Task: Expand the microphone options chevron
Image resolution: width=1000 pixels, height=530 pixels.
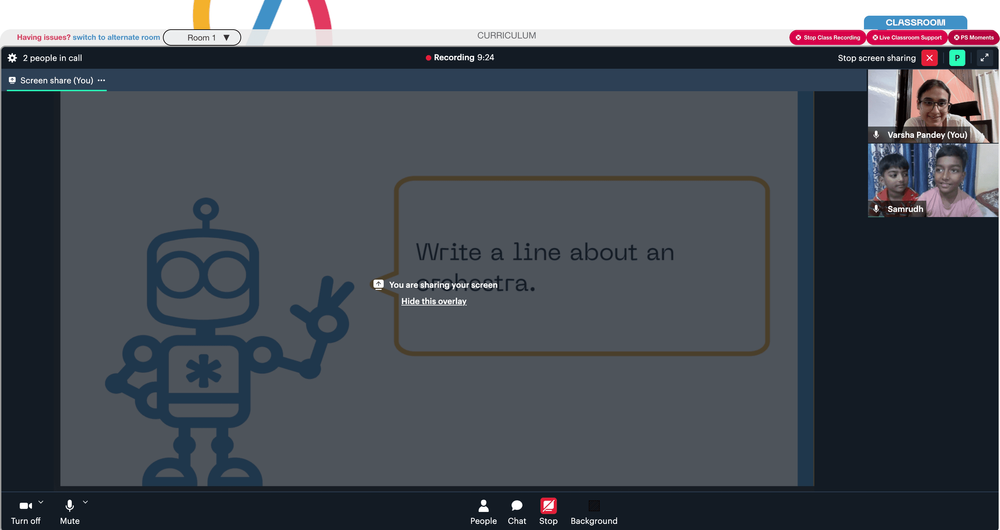Action: click(x=85, y=502)
